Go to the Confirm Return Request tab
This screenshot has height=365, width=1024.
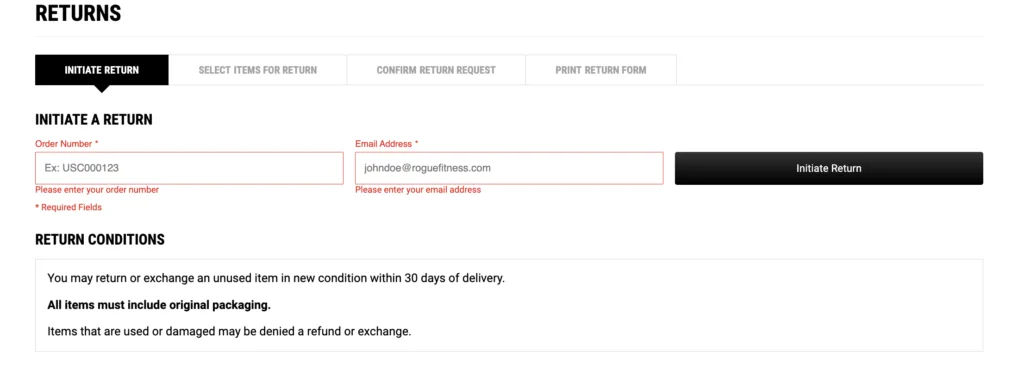436,70
